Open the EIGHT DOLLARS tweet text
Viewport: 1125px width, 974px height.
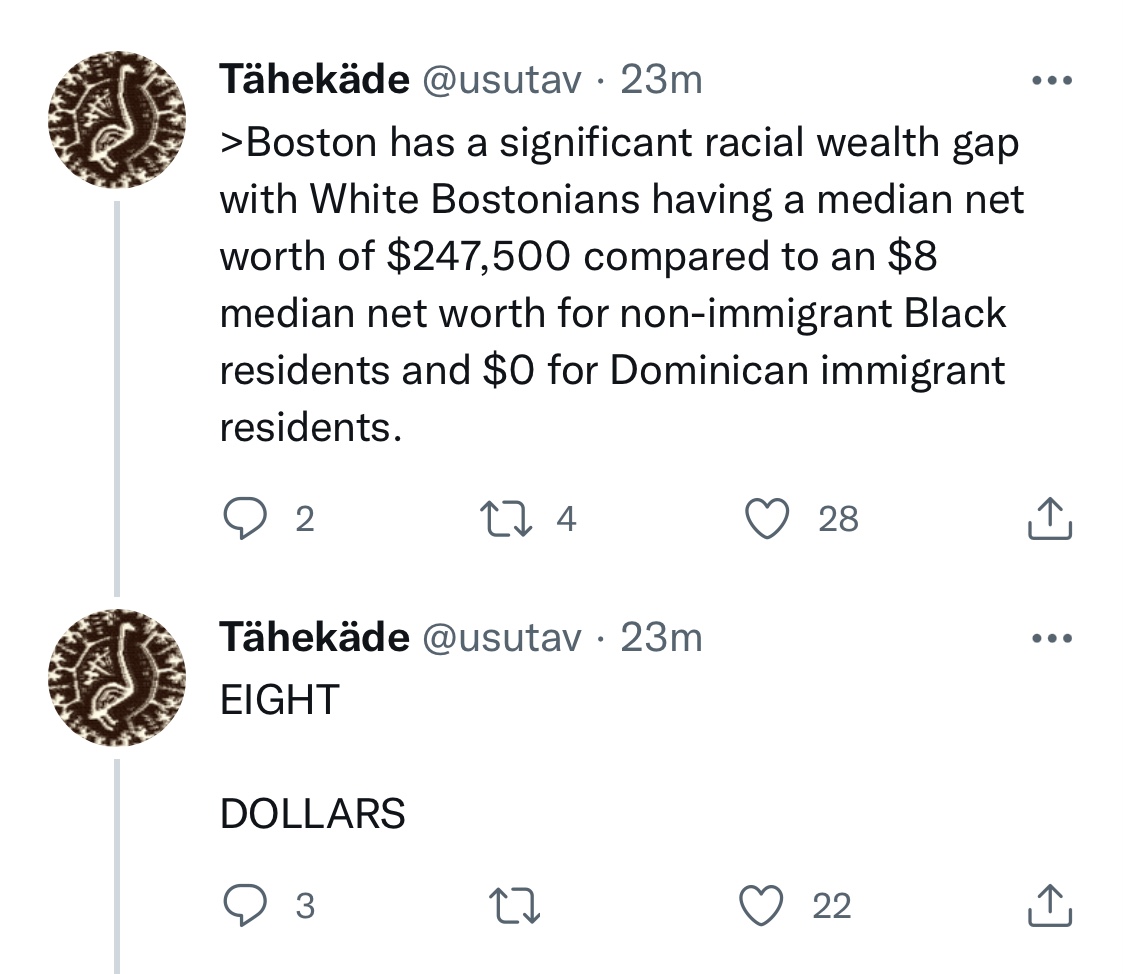click(312, 756)
